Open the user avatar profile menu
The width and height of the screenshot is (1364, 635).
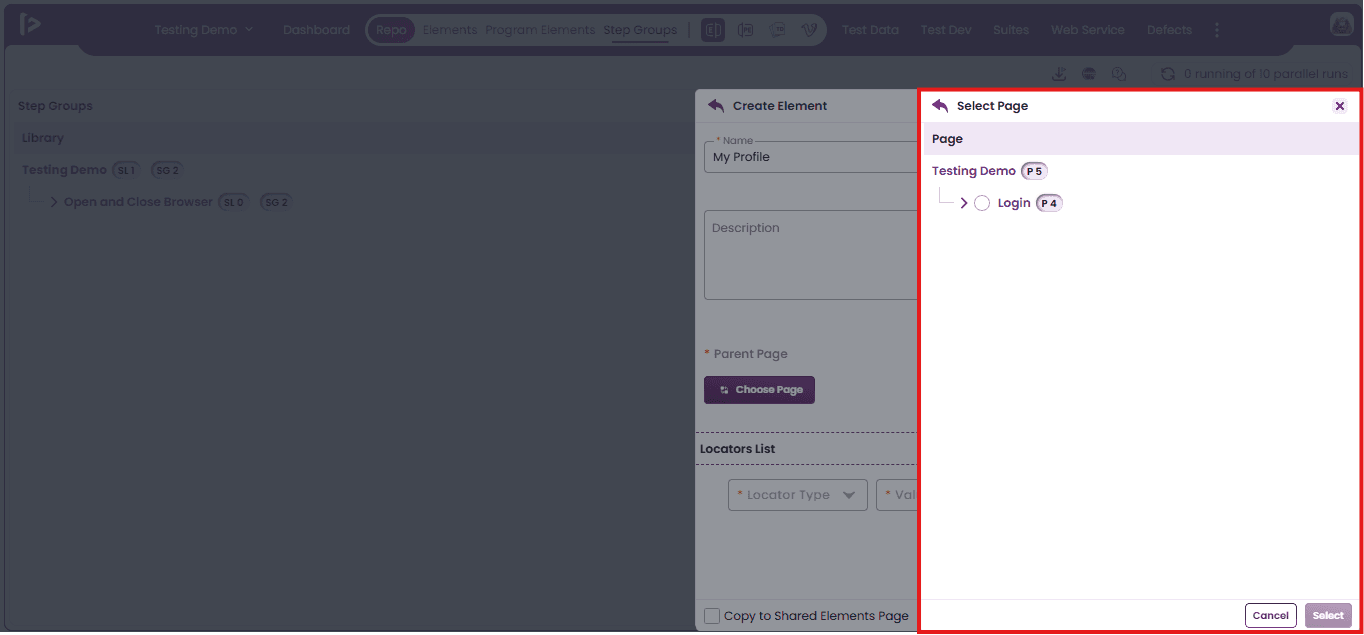(x=1342, y=25)
